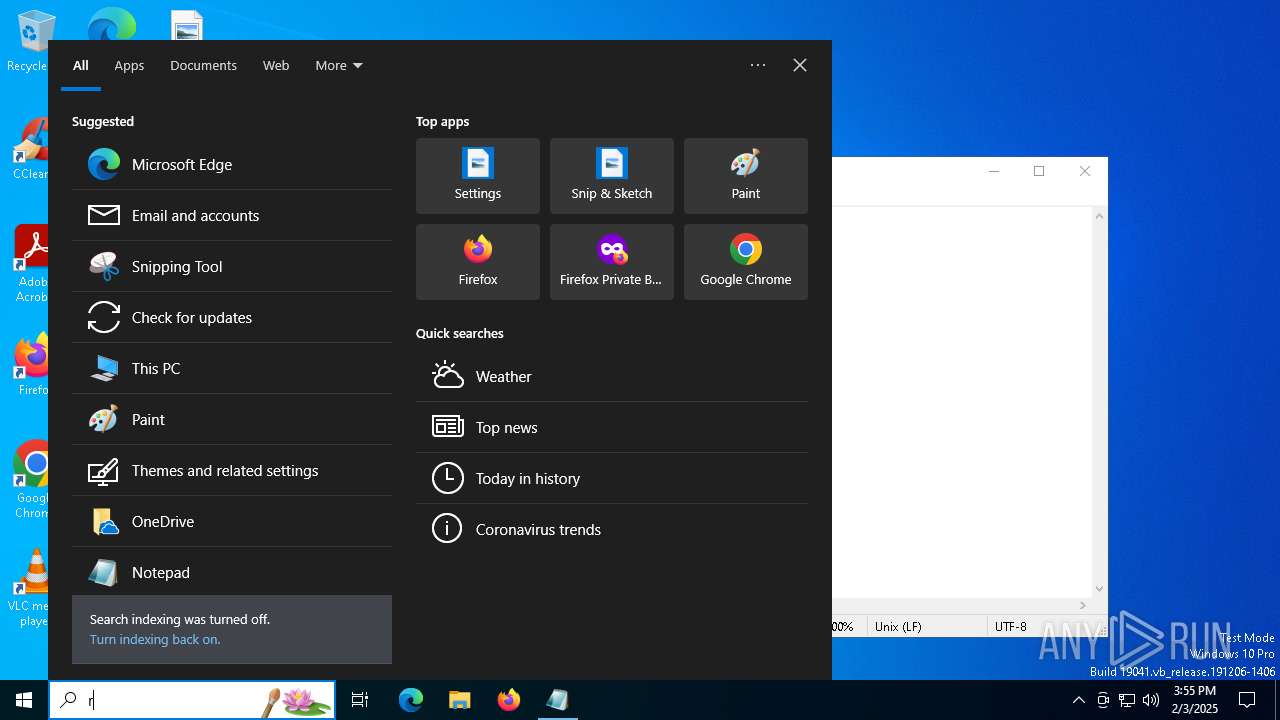Open Task View on taskbar
This screenshot has width=1280, height=720.
click(x=360, y=700)
